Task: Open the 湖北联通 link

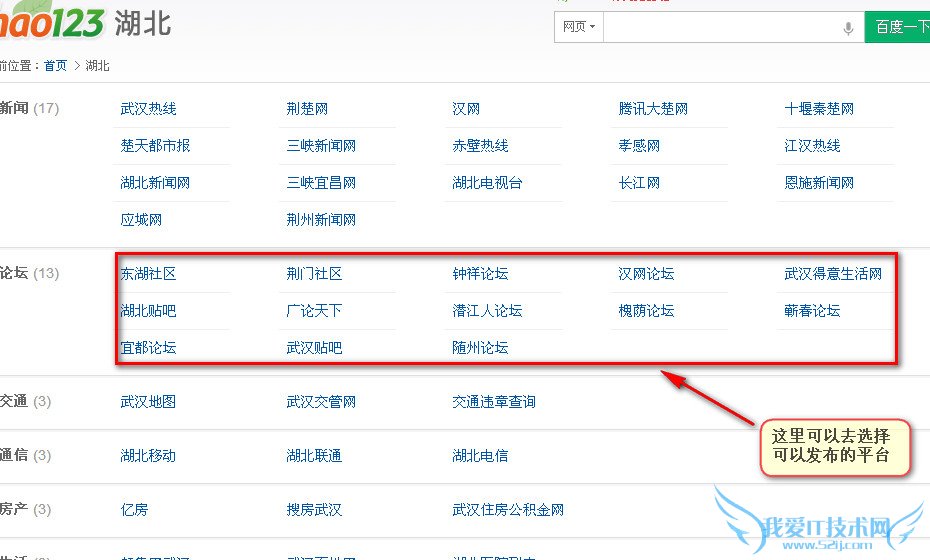Action: tap(314, 456)
